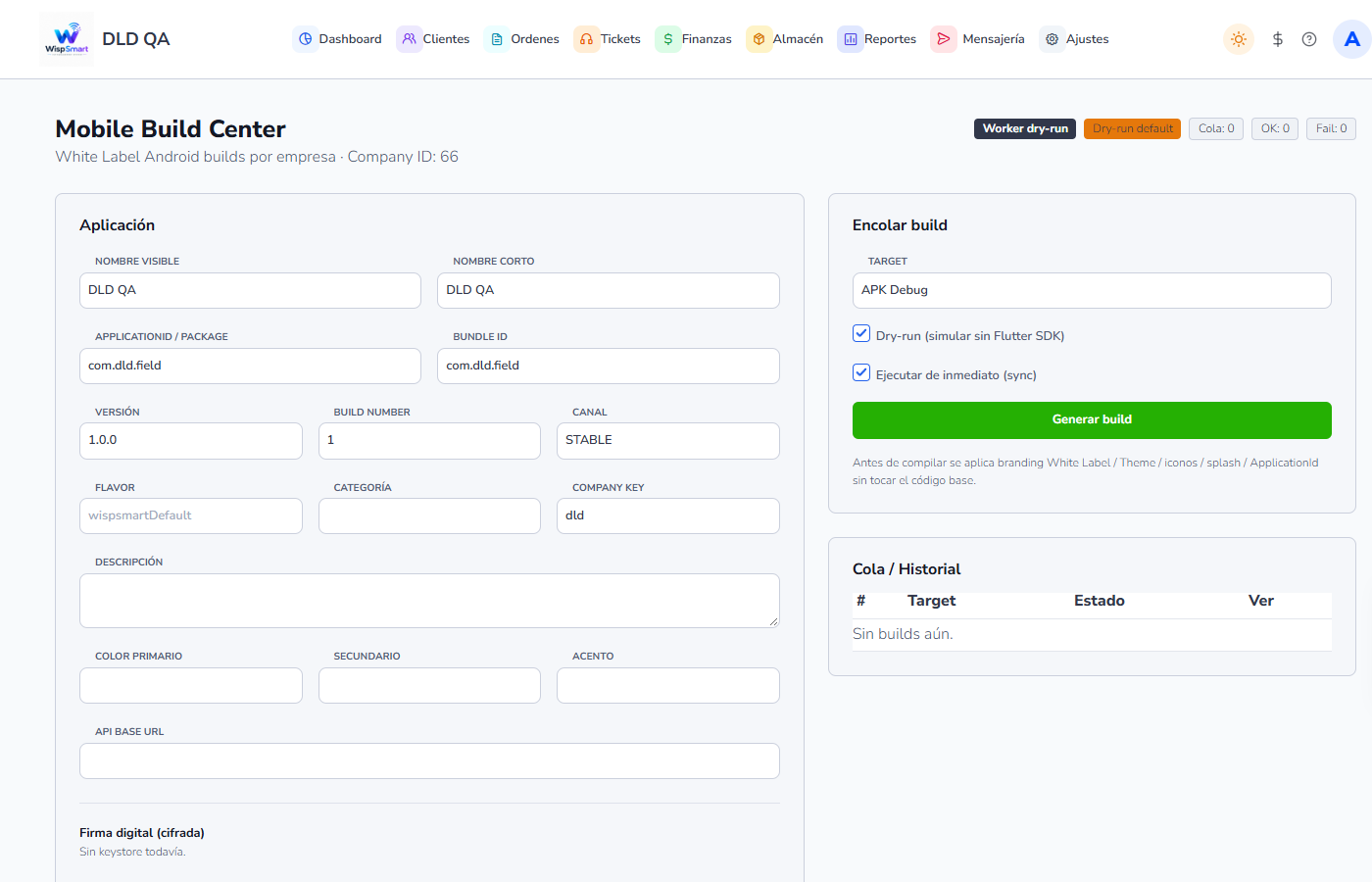Go to the Clientes menu label

coord(446,39)
